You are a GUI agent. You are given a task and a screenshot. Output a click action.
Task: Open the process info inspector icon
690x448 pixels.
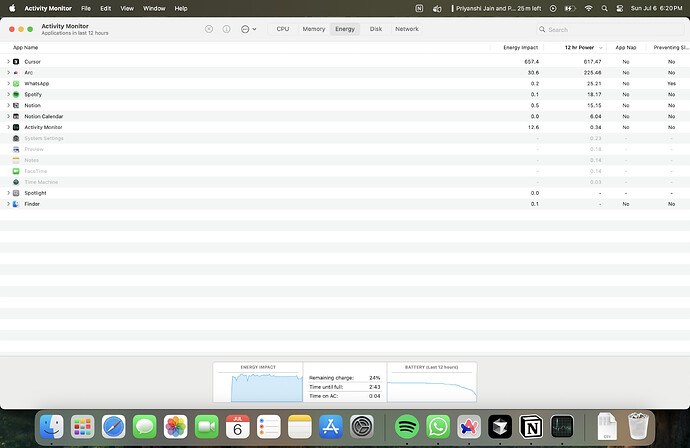tap(226, 29)
